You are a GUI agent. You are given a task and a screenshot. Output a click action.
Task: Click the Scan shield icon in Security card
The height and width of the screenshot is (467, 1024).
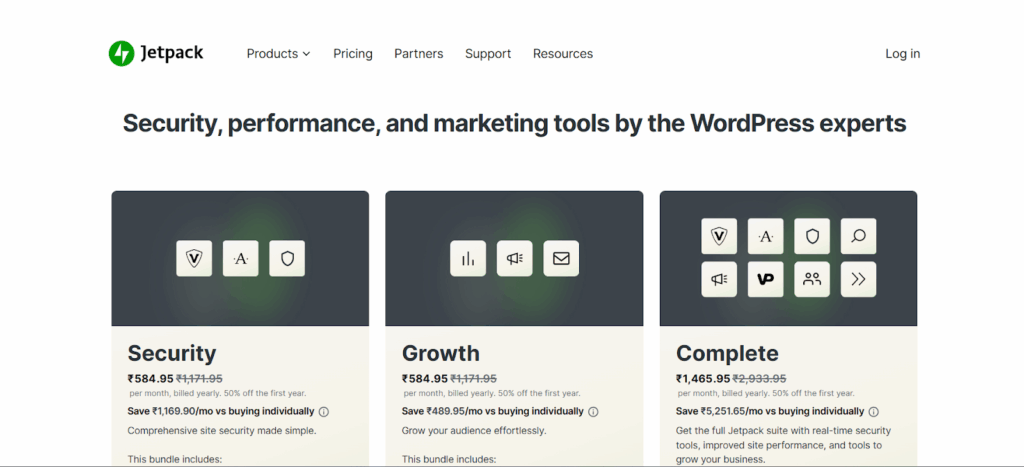[x=287, y=259]
